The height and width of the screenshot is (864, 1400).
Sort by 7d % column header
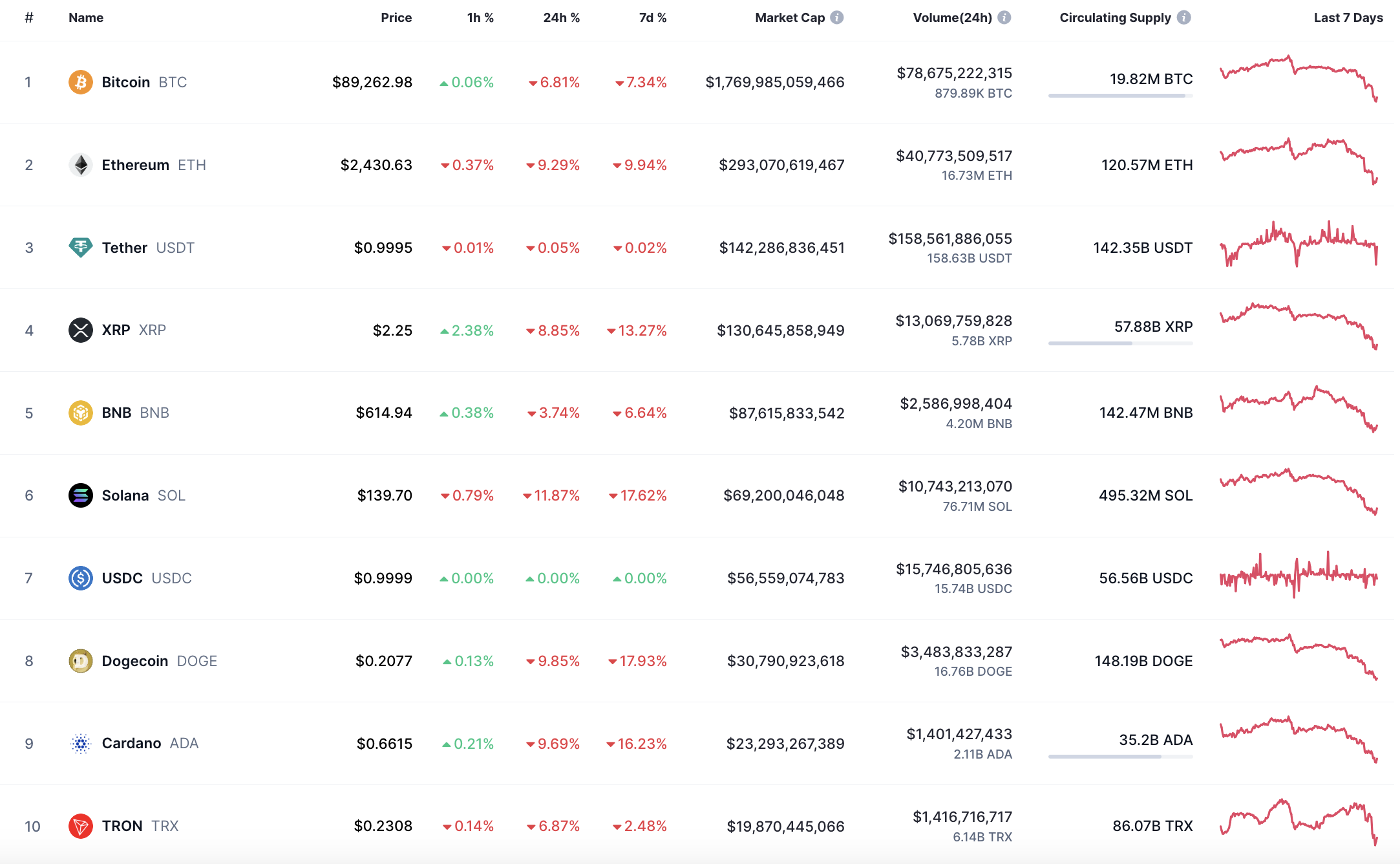tap(652, 17)
